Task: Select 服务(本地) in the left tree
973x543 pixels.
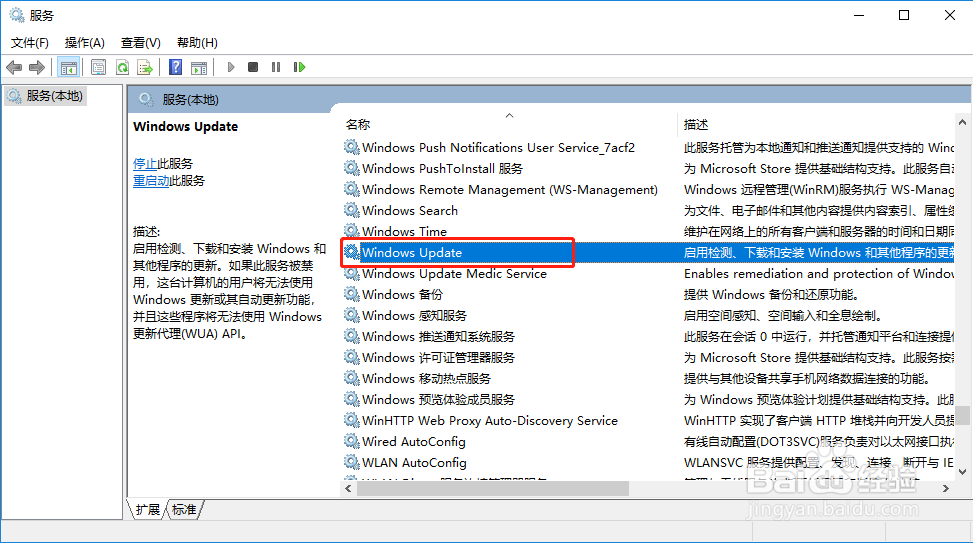Action: tap(45, 96)
